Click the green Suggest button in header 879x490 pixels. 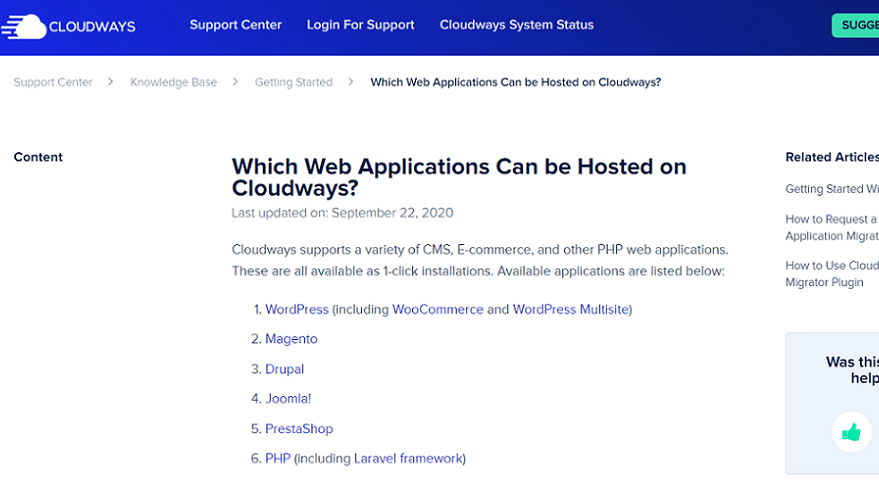(855, 25)
